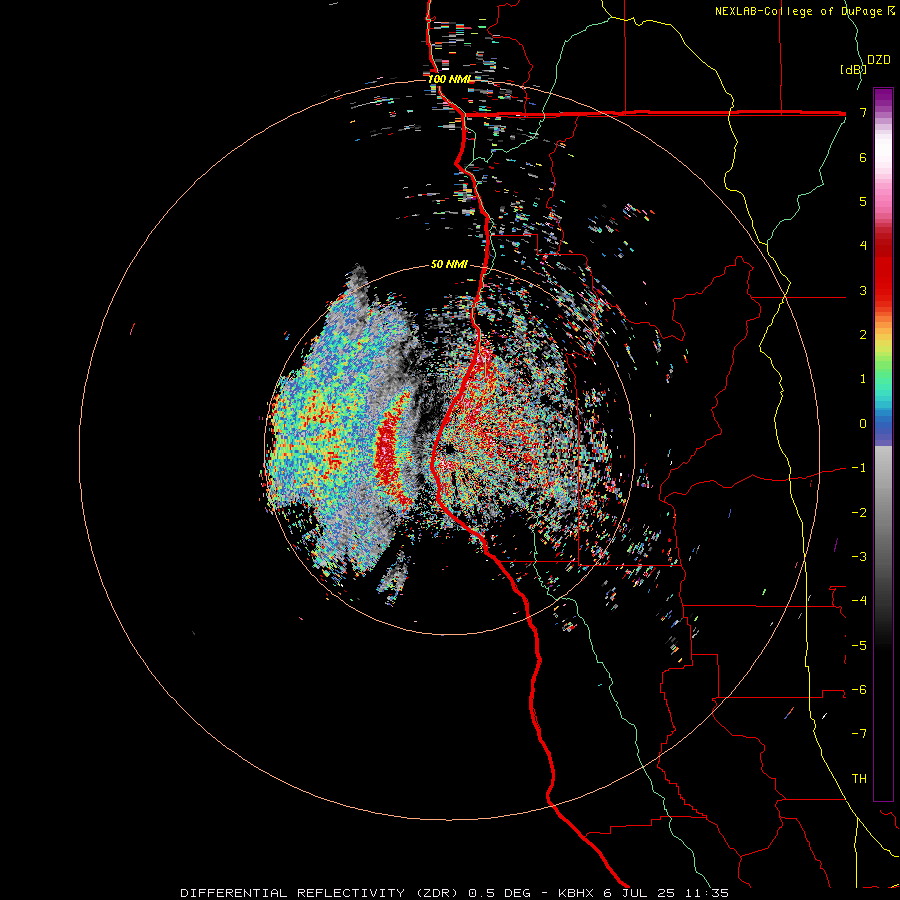This screenshot has height=900, width=900.
Task: Click the 100 NMI range ring label
Action: pos(449,79)
